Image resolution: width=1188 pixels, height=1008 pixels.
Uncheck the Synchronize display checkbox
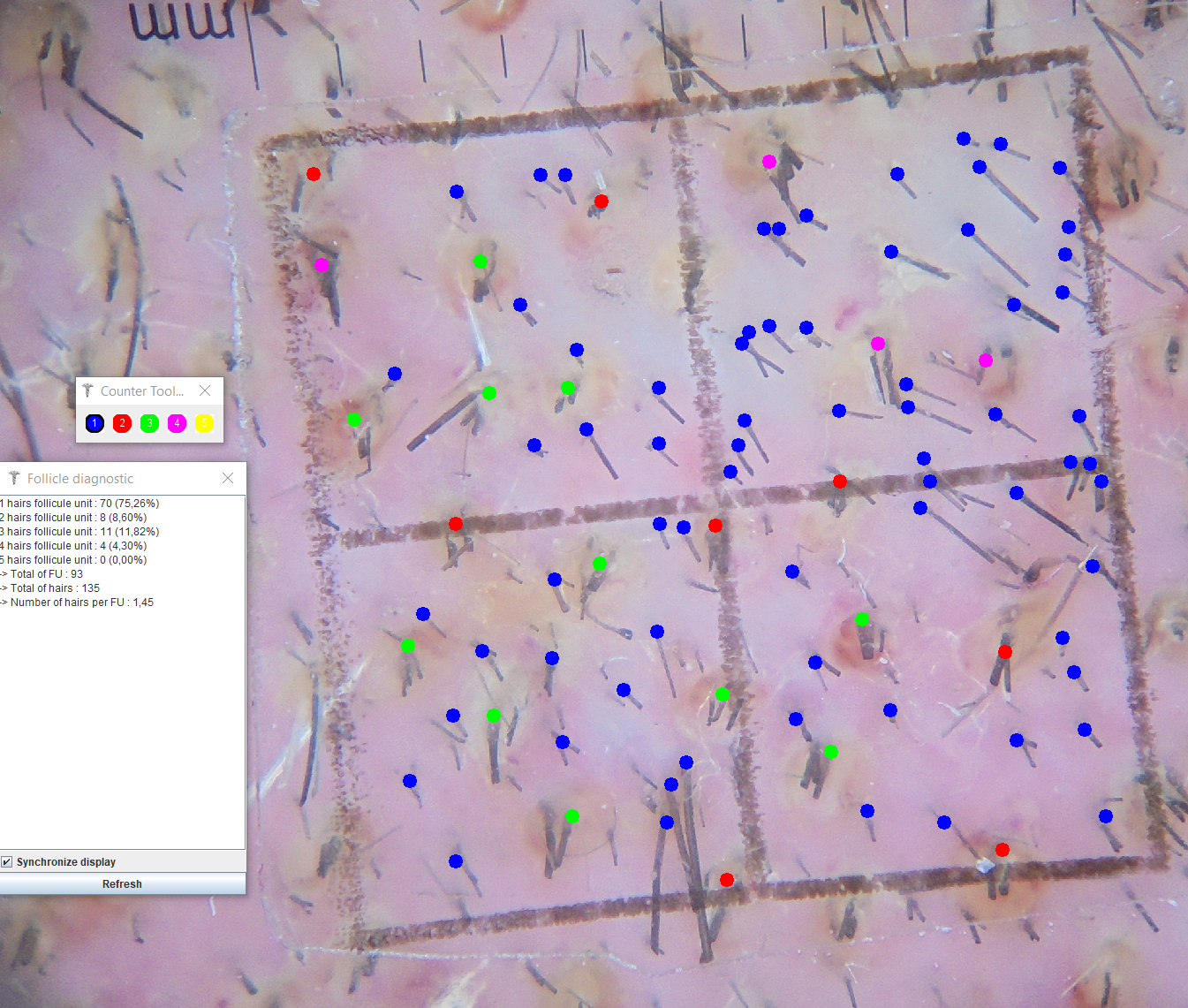pos(7,861)
